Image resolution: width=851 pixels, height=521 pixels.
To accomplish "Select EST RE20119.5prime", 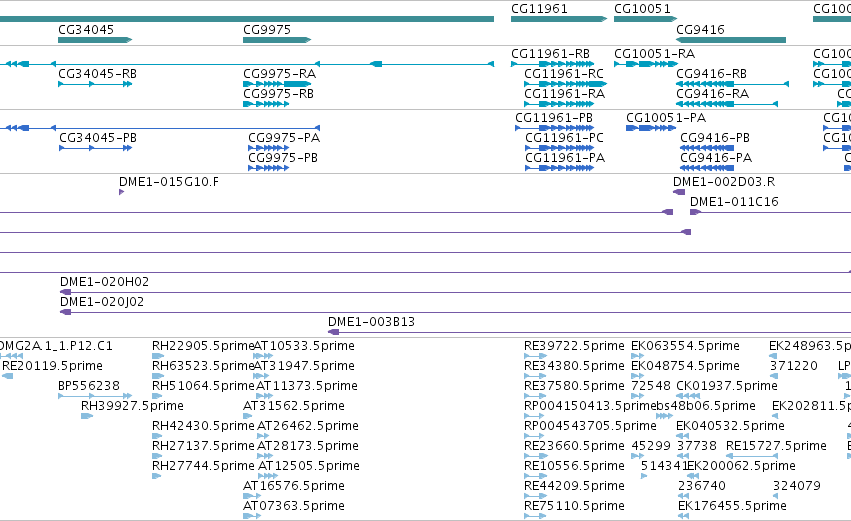I will point(8,376).
